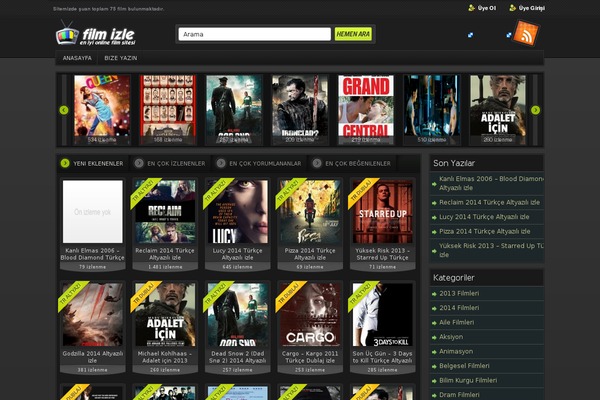Click Cargo - Kargo 2011 Türkçe Dublaj title
The image size is (600, 400).
point(310,357)
